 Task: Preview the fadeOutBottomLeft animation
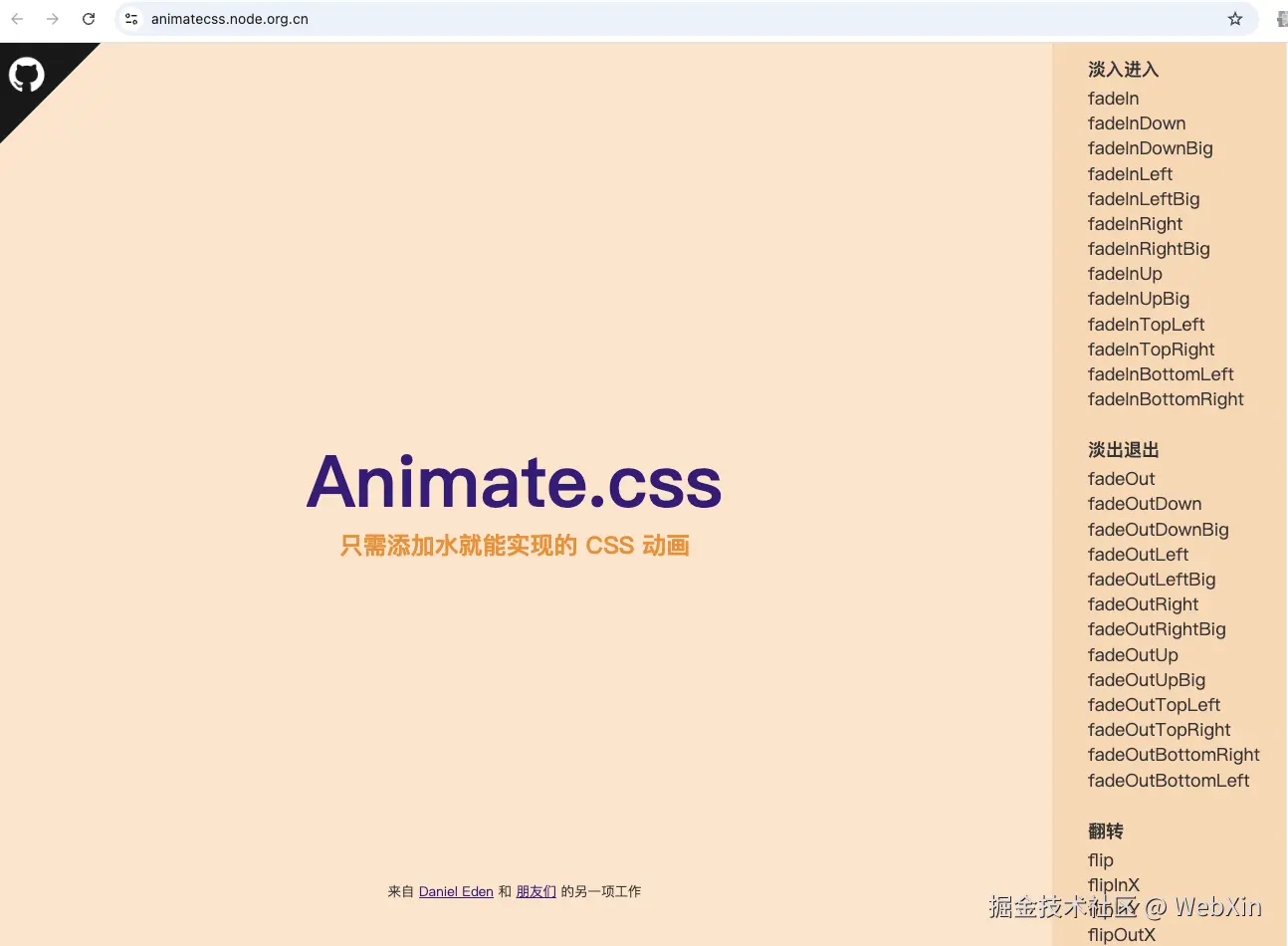pyautogui.click(x=1169, y=781)
